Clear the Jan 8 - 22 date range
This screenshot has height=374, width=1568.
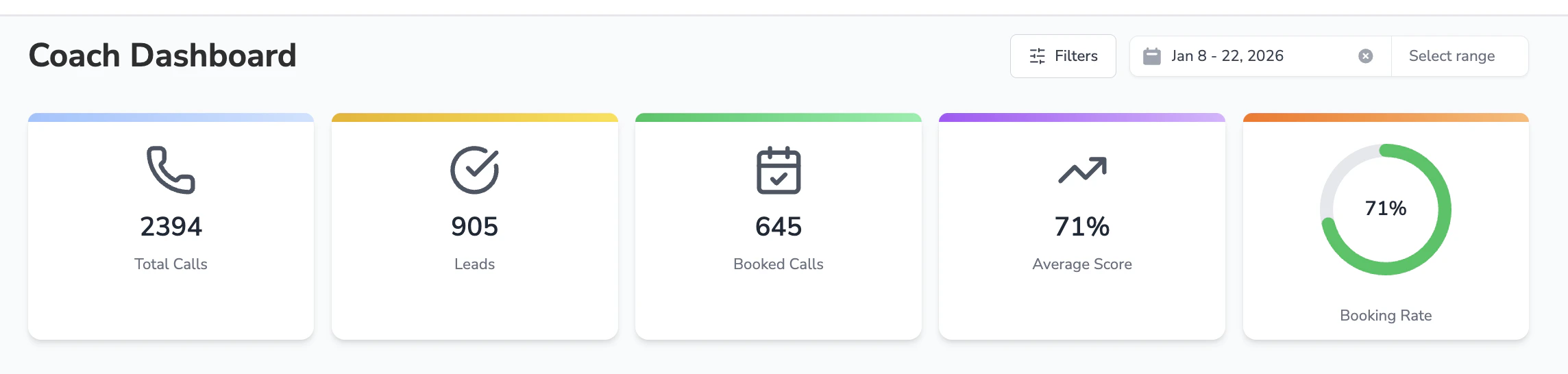tap(1365, 56)
